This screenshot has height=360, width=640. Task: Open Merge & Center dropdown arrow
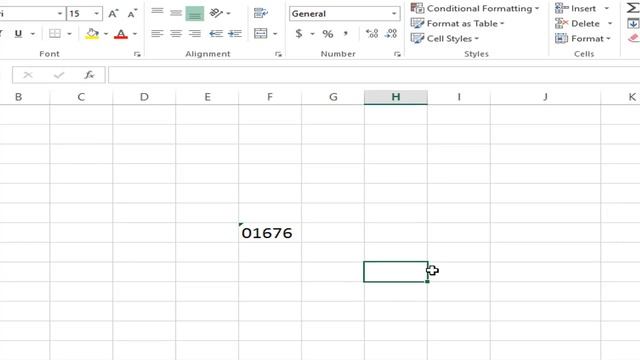[x=275, y=34]
